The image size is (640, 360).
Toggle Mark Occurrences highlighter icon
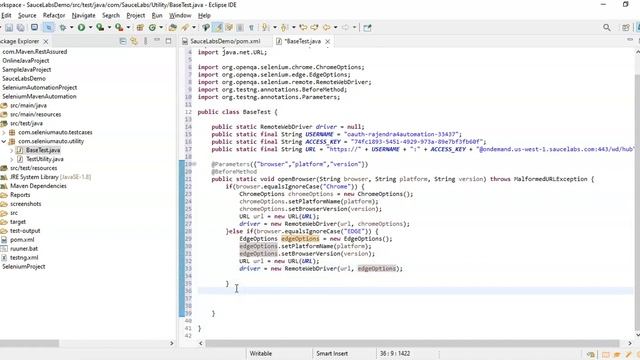218,28
